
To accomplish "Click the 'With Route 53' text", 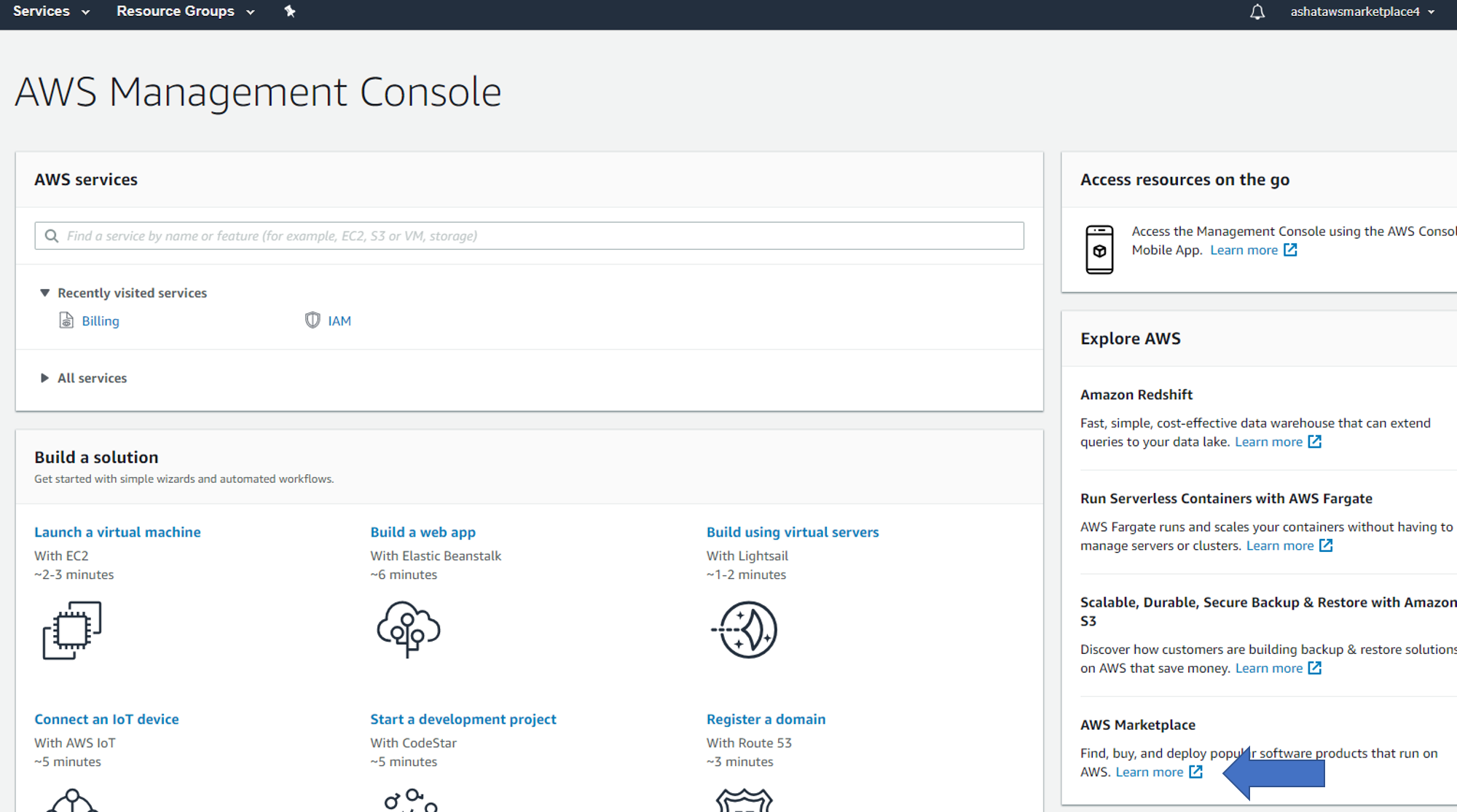I will point(749,744).
